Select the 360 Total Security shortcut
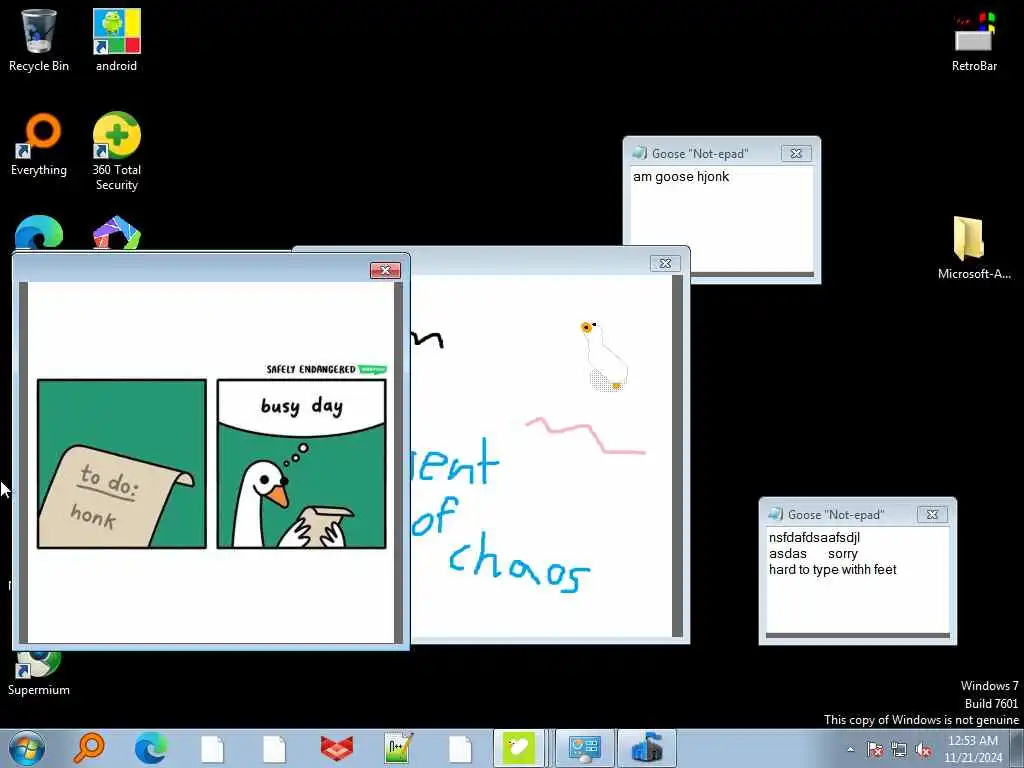Image resolution: width=1024 pixels, height=768 pixels. tap(116, 151)
